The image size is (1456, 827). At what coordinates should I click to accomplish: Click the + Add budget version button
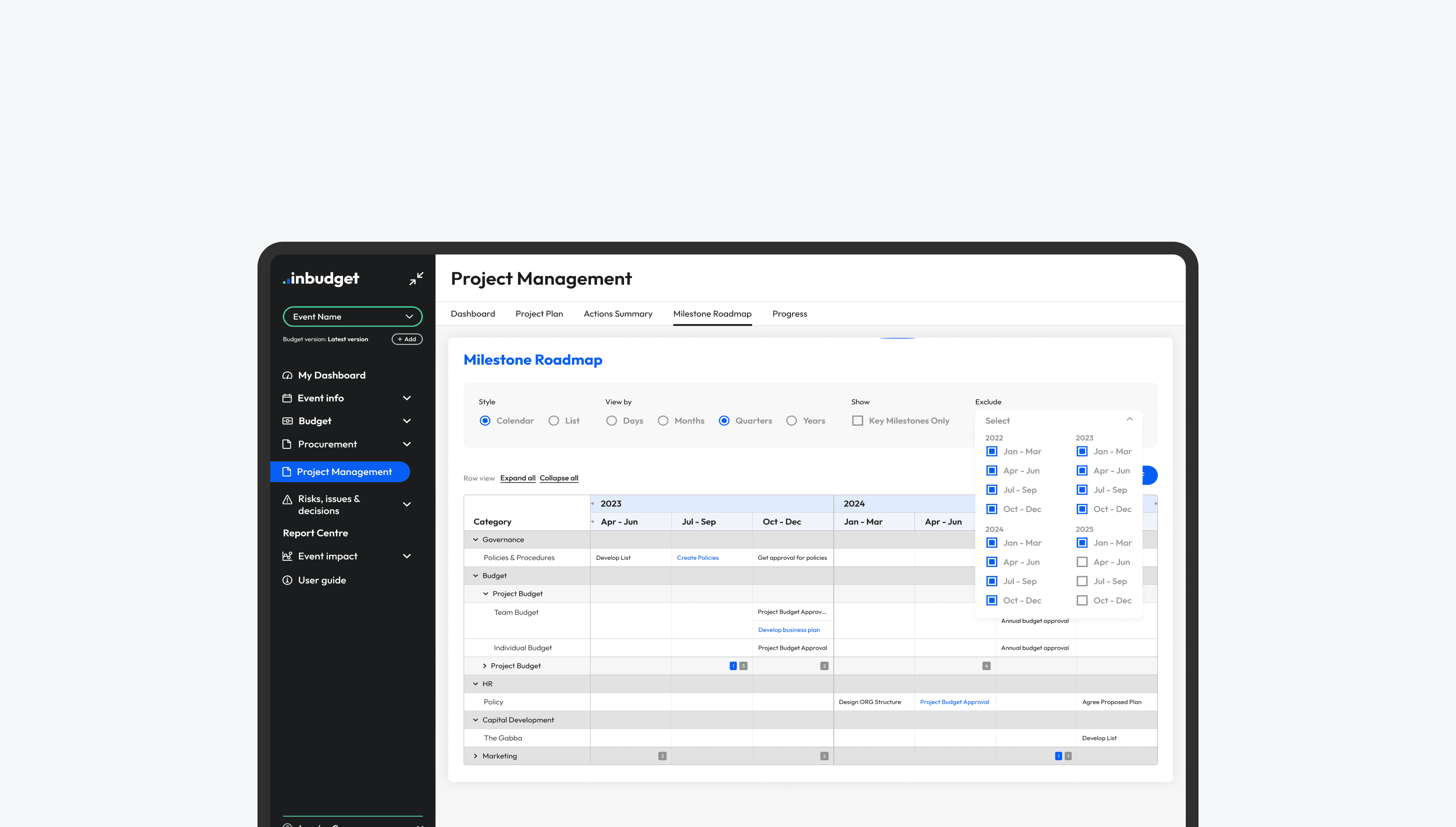pos(407,339)
